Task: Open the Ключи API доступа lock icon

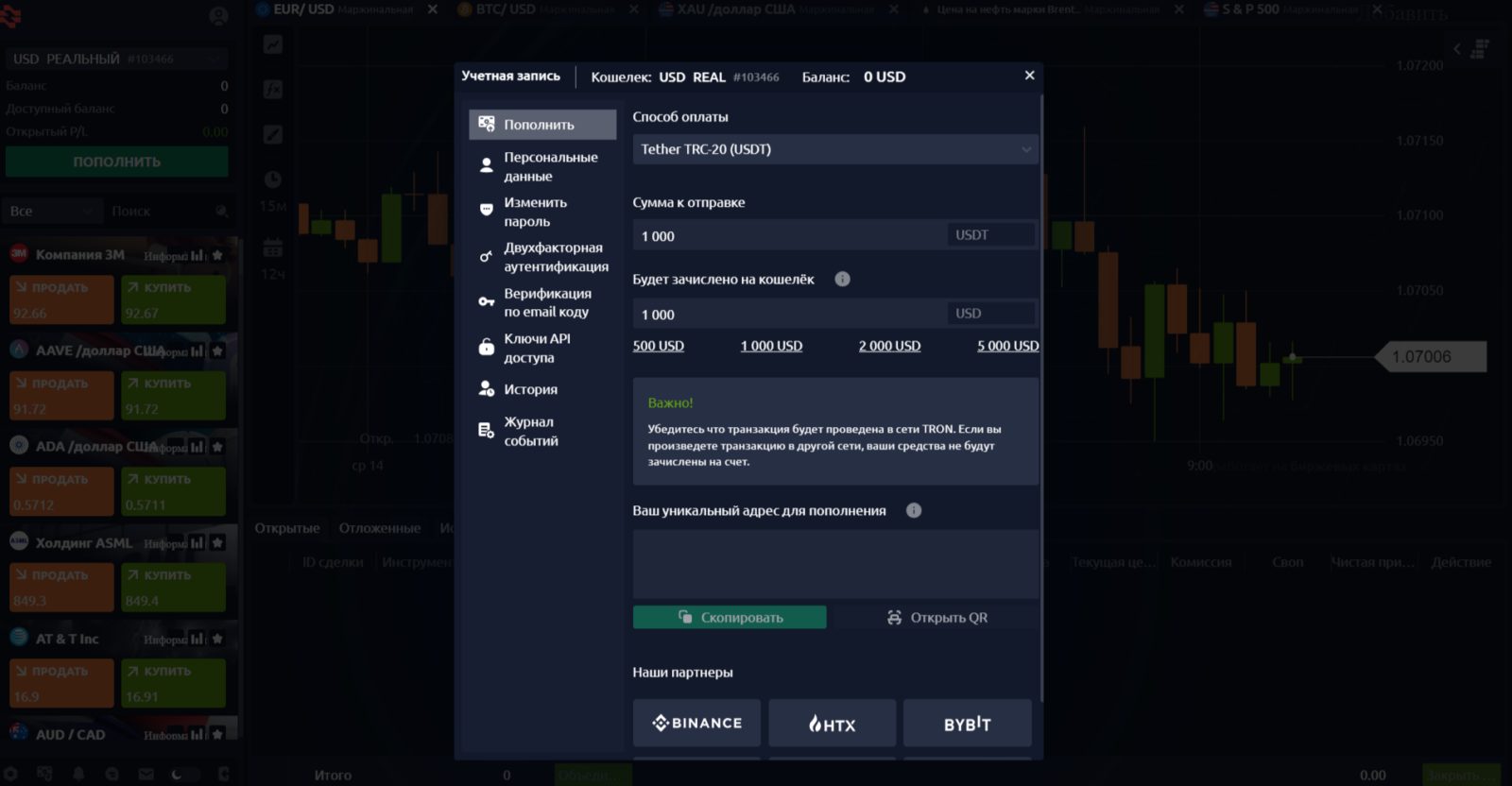Action: point(487,347)
